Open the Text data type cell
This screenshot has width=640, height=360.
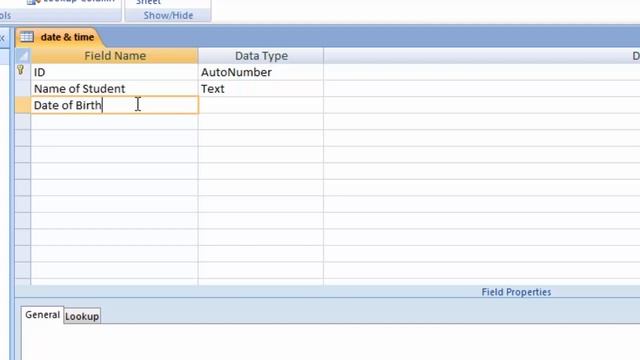pos(261,89)
